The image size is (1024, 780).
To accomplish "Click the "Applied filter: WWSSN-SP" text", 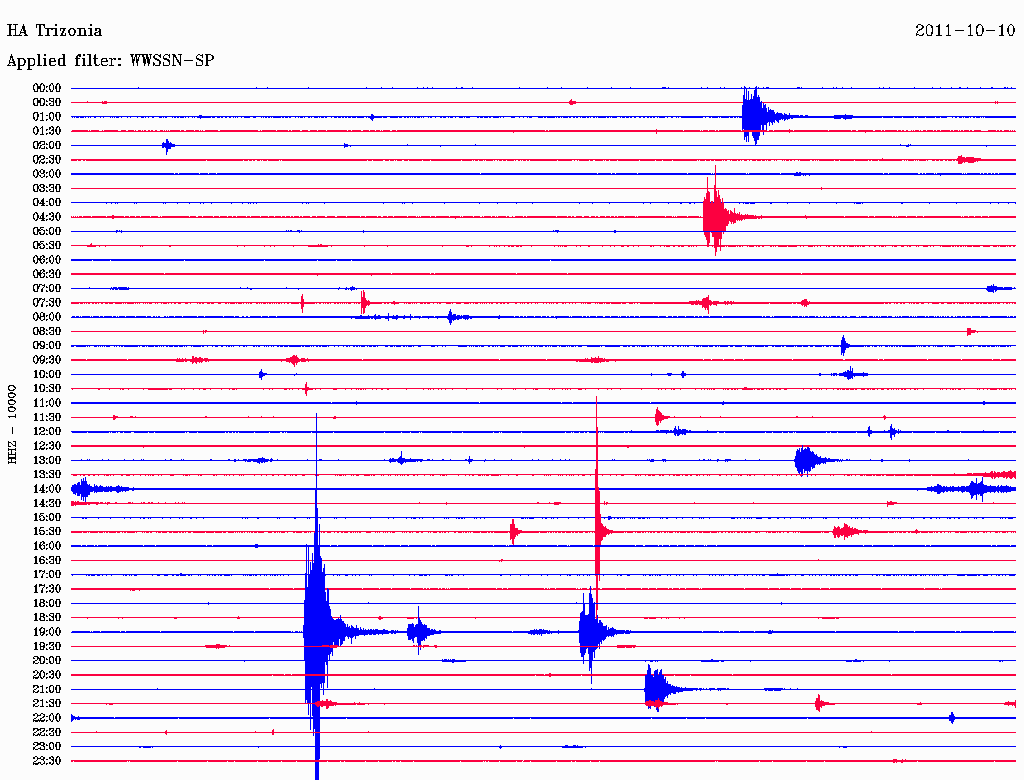I will coord(110,61).
